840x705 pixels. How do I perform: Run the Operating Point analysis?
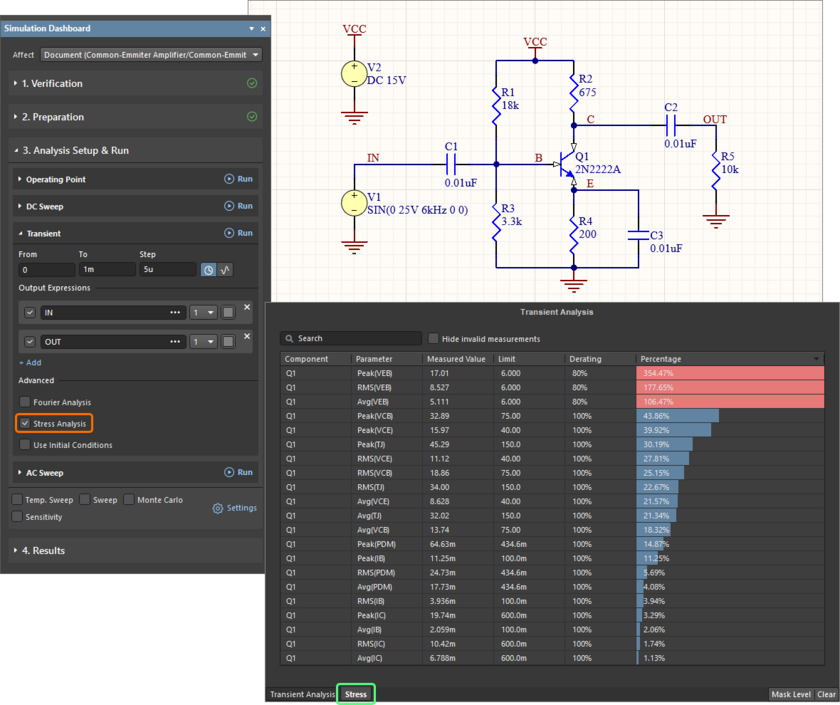tap(238, 179)
